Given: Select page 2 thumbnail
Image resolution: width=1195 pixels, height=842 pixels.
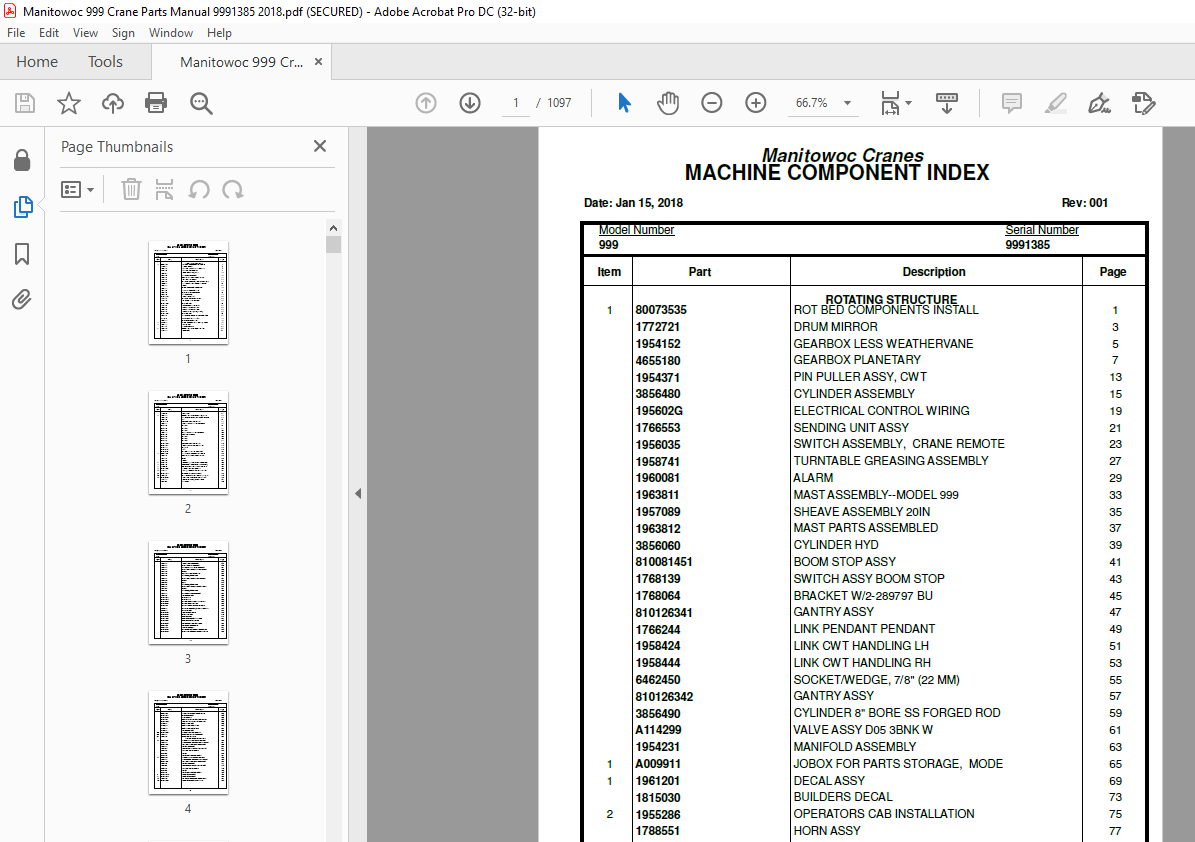Looking at the screenshot, I should (188, 443).
